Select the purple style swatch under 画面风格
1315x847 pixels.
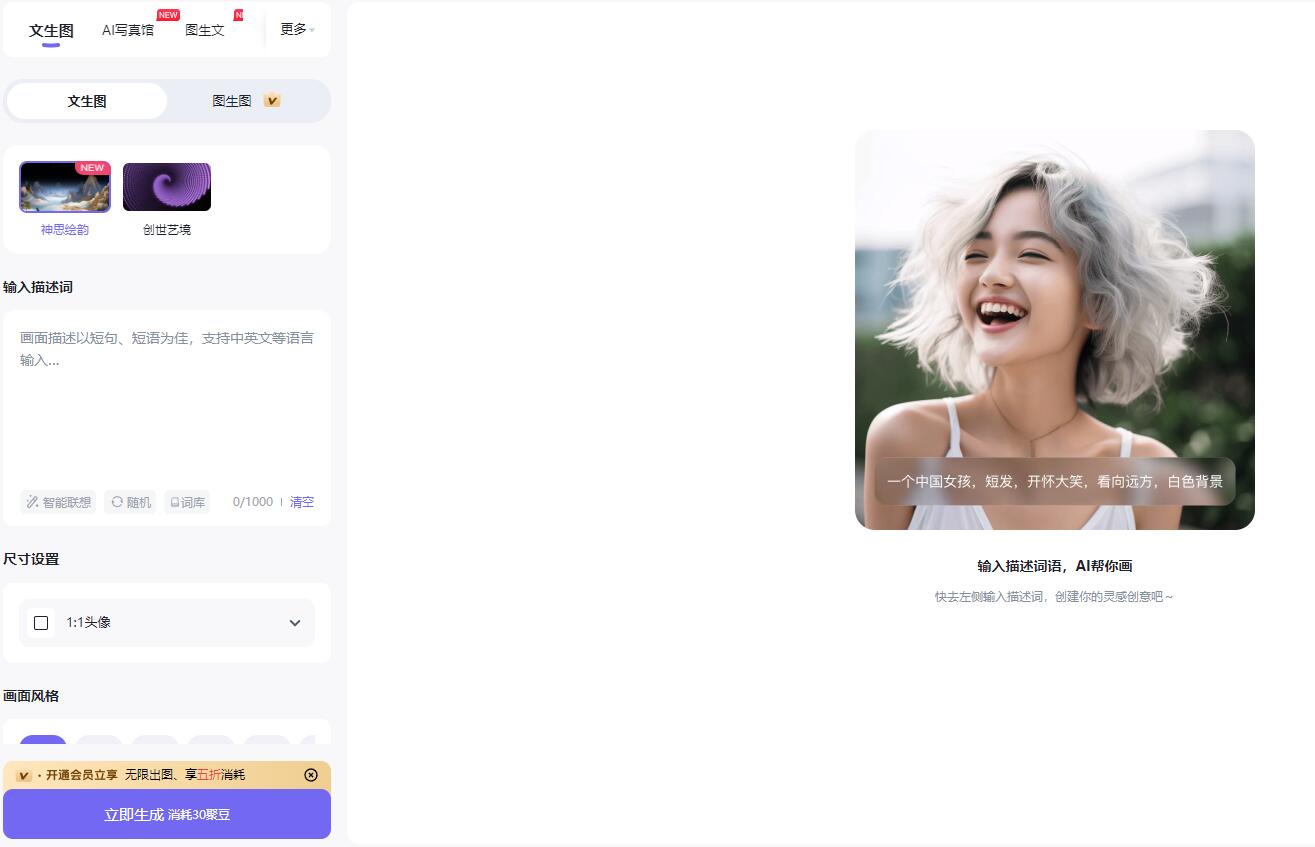(43, 744)
